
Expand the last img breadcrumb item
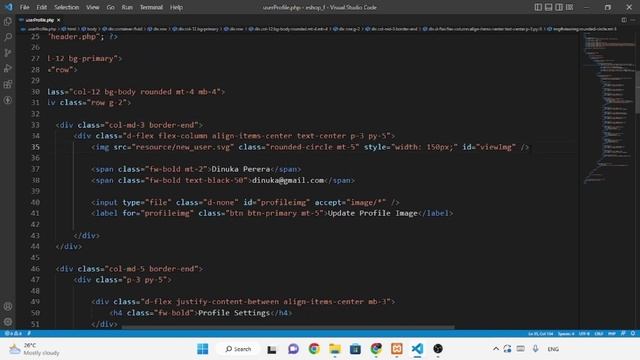point(582,29)
